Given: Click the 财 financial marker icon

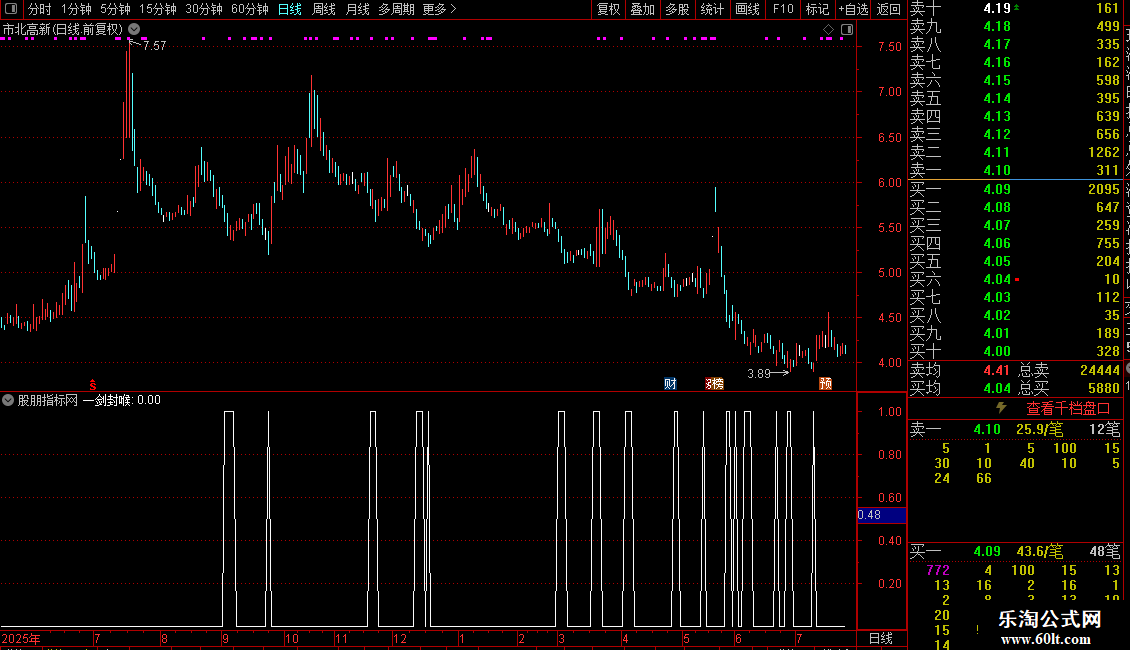Looking at the screenshot, I should [670, 383].
